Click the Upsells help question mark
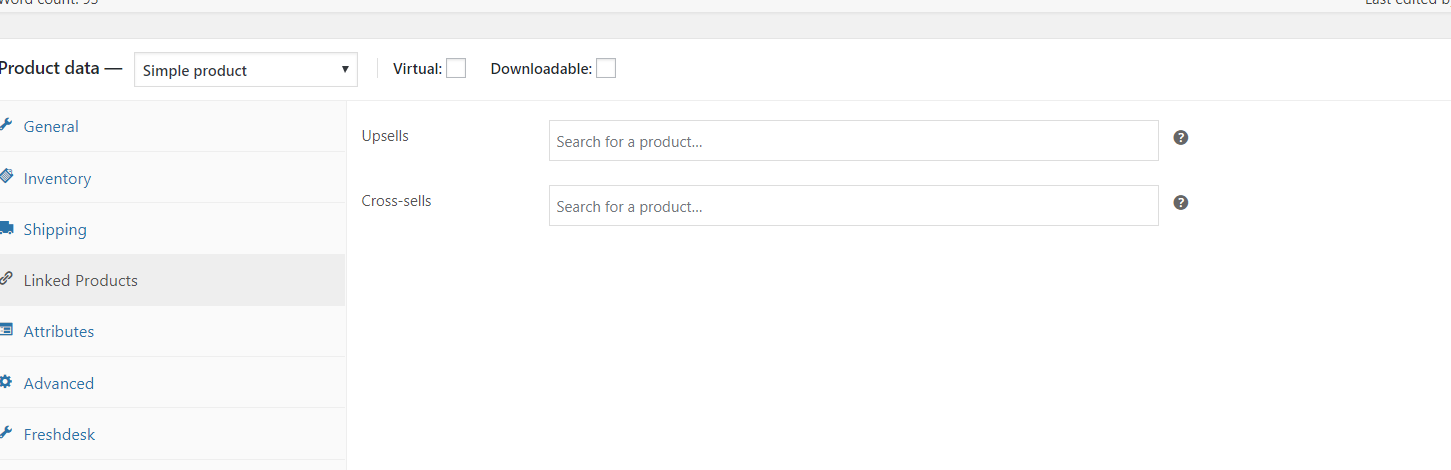1451x470 pixels. point(1181,138)
